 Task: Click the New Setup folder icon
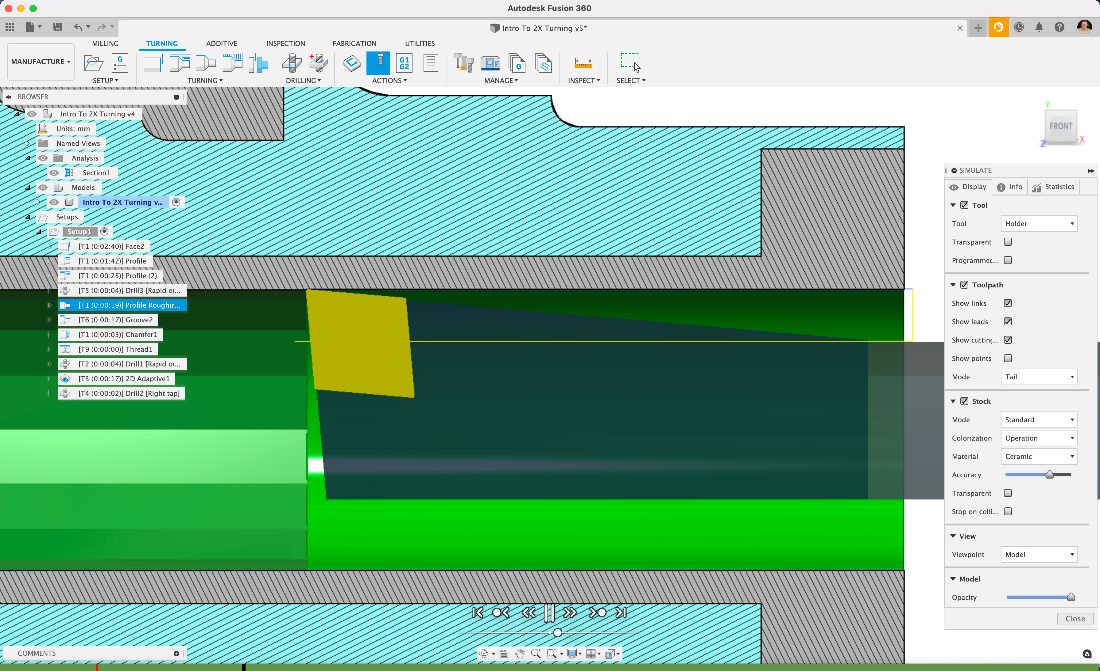coord(93,63)
